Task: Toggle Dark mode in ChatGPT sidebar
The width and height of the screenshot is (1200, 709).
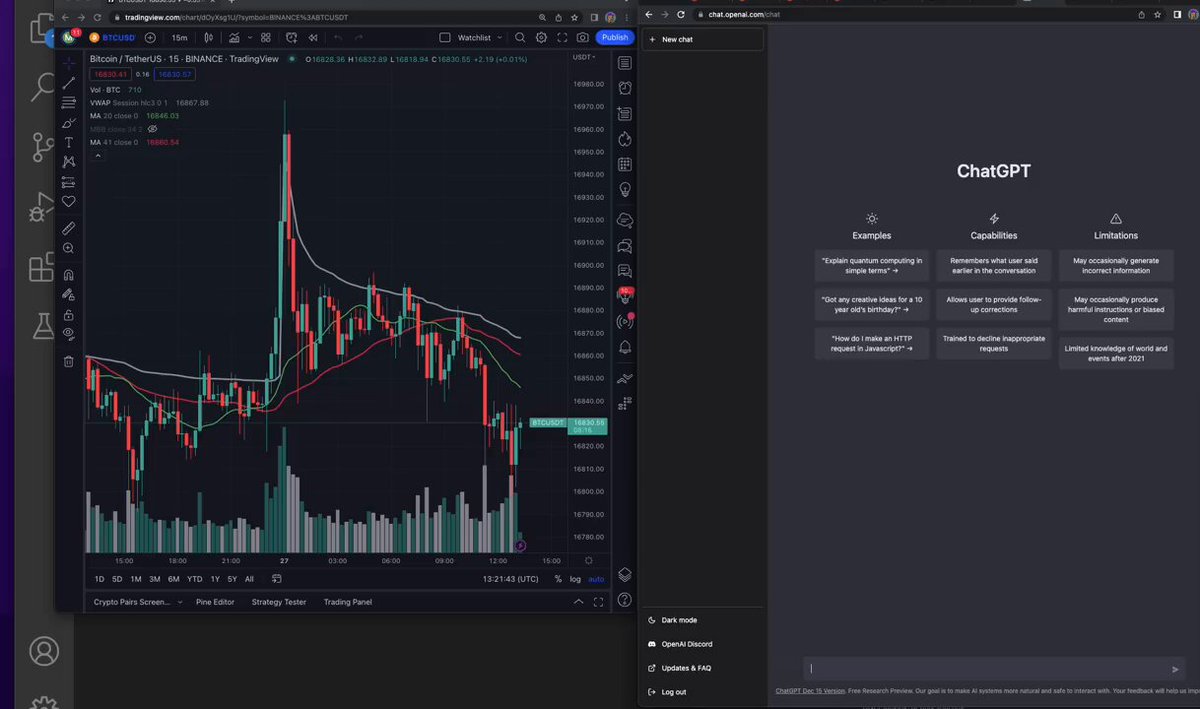Action: (702, 620)
